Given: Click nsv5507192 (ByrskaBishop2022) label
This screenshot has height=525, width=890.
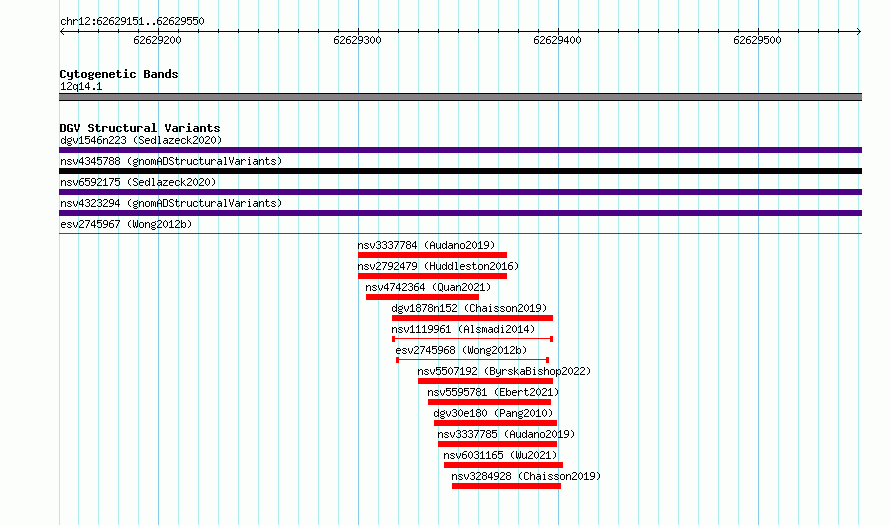Looking at the screenshot, I should pos(504,371).
